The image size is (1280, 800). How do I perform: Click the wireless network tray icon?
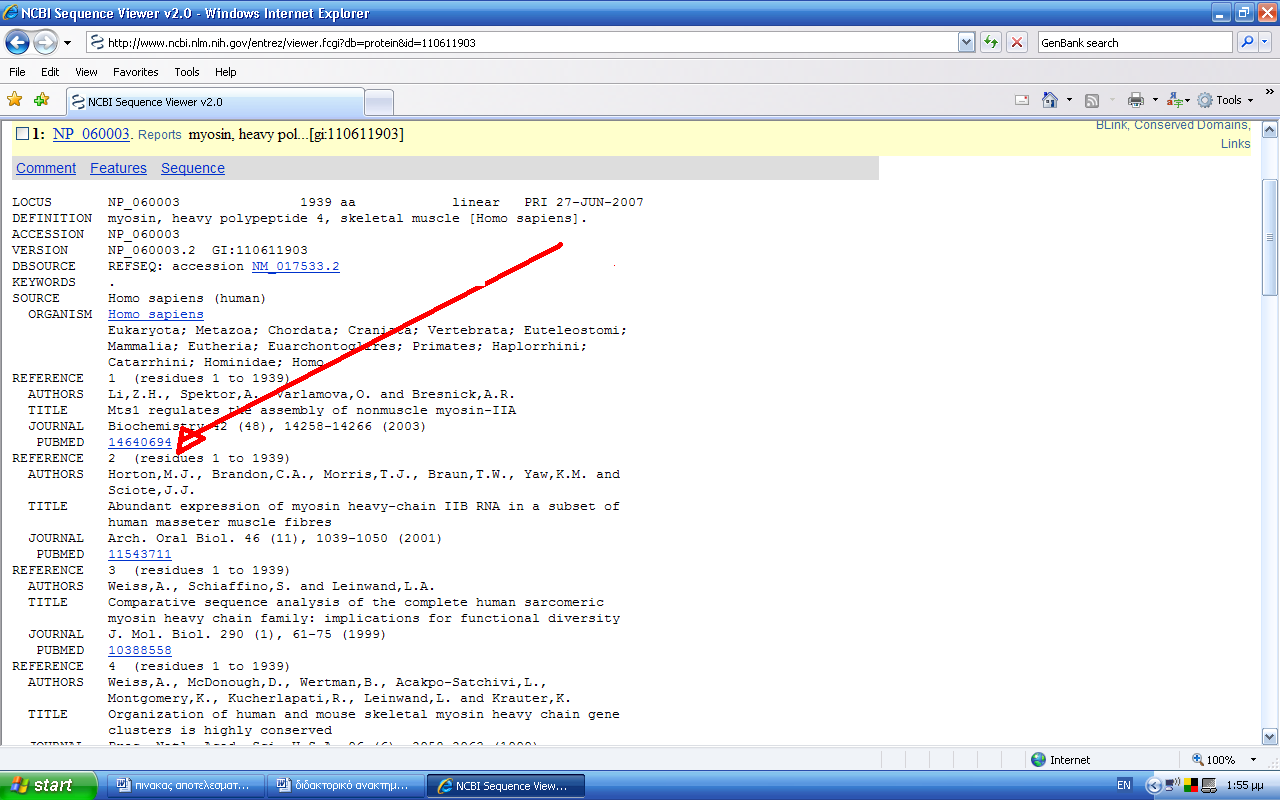(1171, 786)
